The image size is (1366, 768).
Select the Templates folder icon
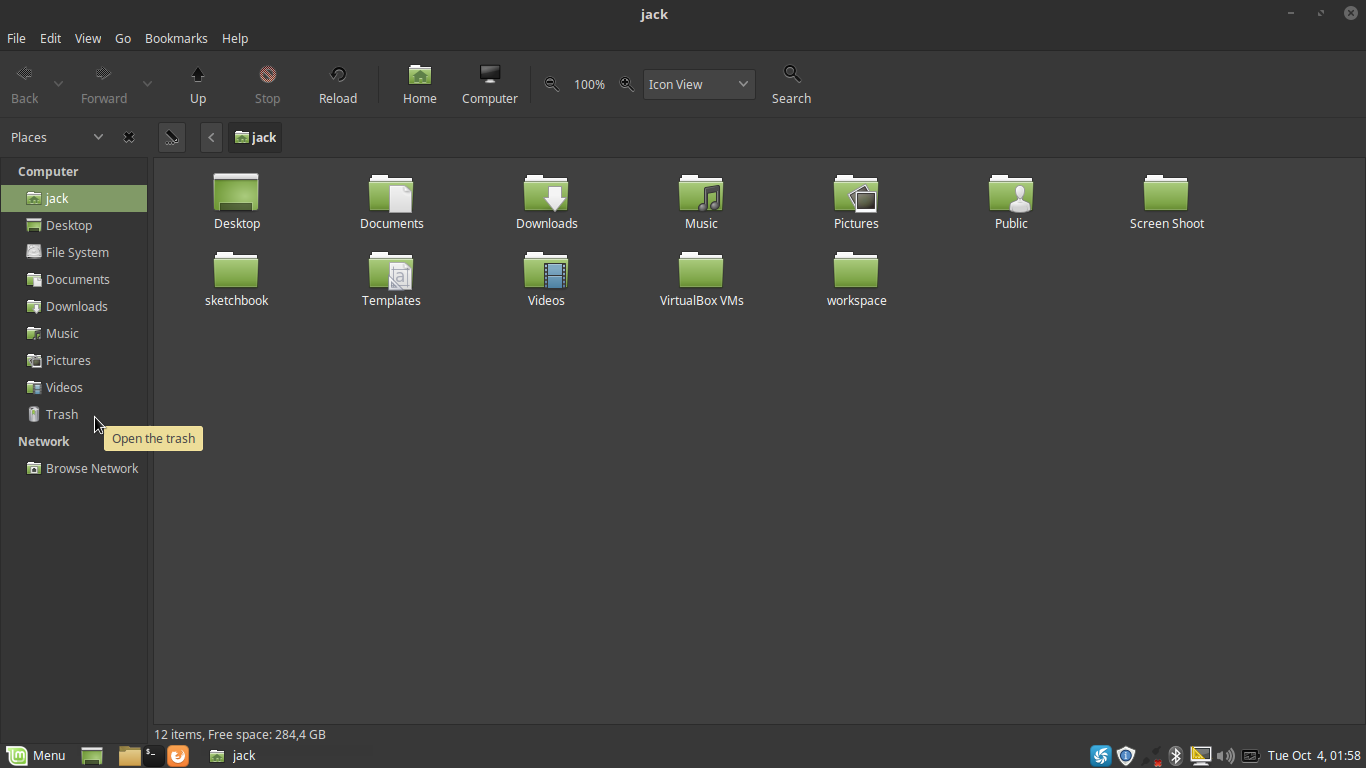click(x=391, y=279)
